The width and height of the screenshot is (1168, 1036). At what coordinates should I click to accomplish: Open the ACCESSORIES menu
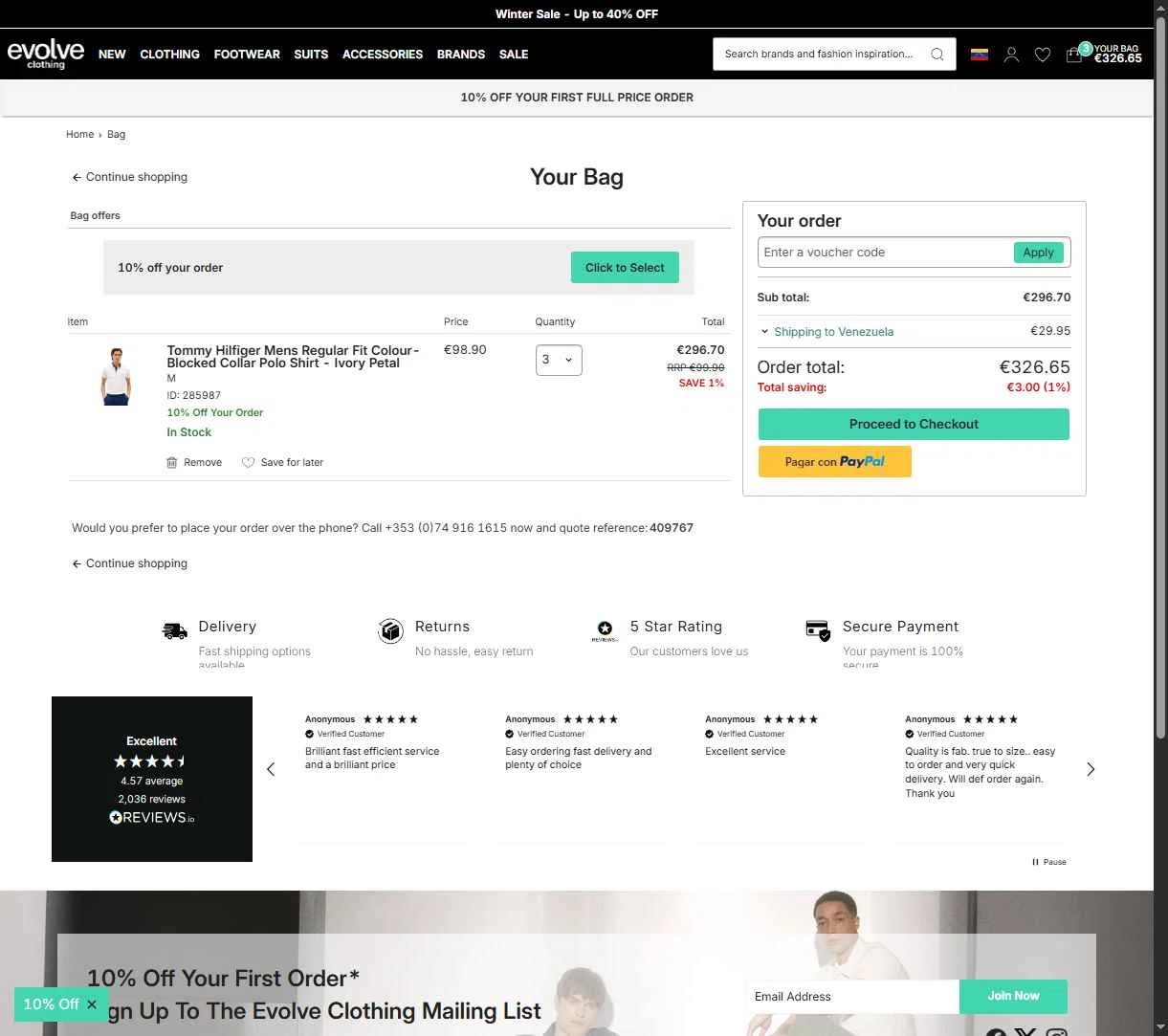pos(383,55)
